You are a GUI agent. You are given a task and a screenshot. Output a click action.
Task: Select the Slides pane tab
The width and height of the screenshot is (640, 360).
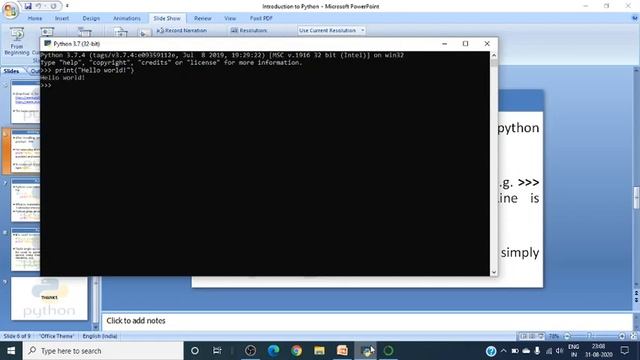[x=11, y=71]
